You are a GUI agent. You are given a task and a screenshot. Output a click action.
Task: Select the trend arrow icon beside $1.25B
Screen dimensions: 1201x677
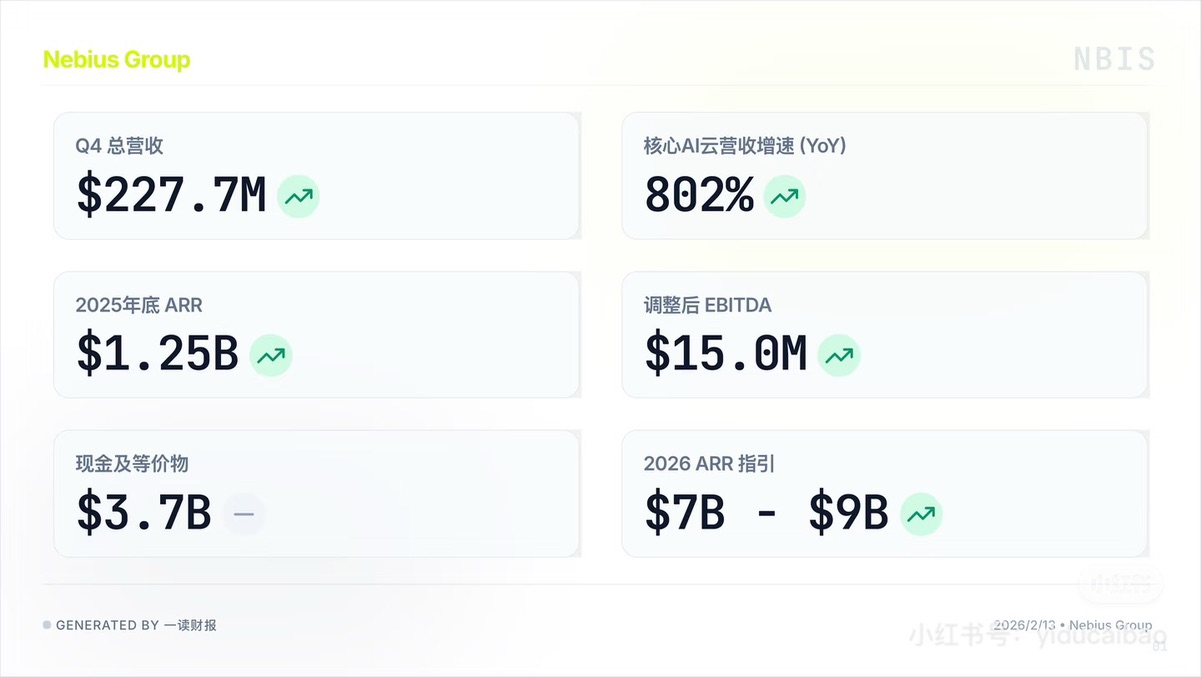(x=271, y=355)
